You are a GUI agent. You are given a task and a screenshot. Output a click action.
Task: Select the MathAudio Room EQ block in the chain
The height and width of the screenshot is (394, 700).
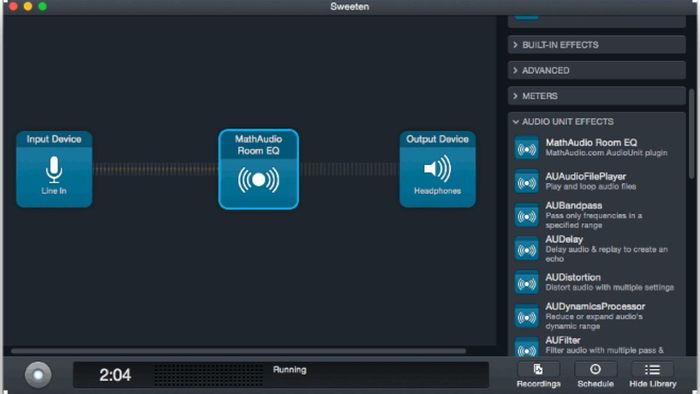[258, 169]
